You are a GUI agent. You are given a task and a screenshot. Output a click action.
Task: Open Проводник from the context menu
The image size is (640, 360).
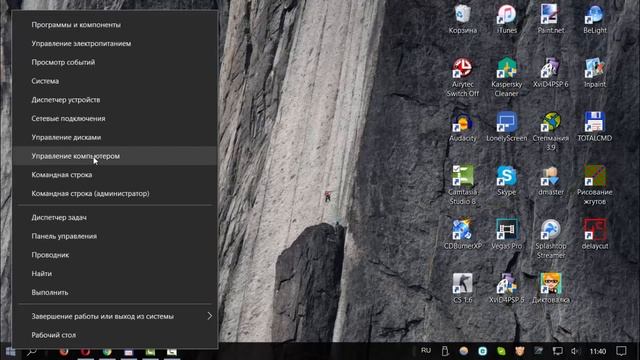pyautogui.click(x=115, y=255)
